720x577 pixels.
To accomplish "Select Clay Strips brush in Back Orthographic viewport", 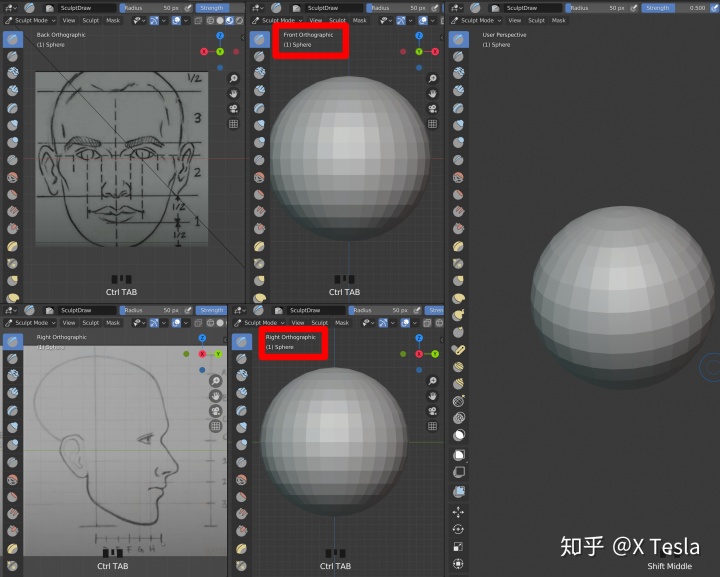I will [x=13, y=90].
